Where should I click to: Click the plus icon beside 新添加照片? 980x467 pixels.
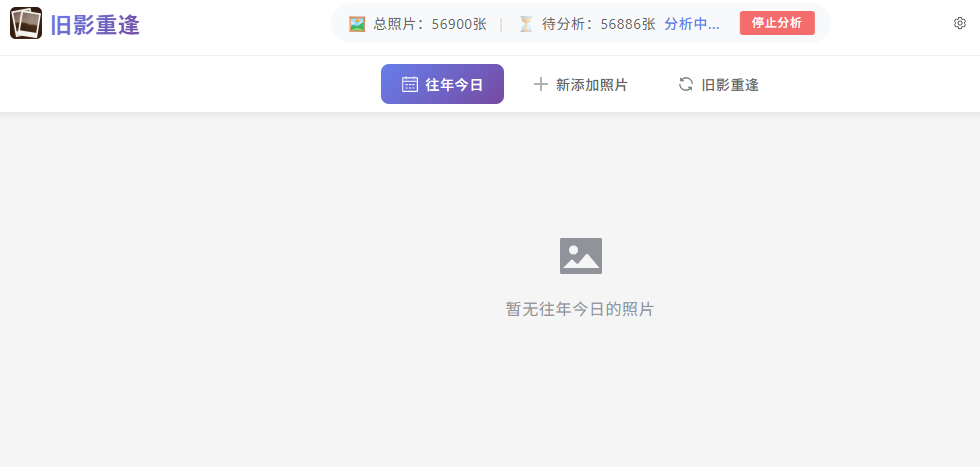(x=541, y=84)
